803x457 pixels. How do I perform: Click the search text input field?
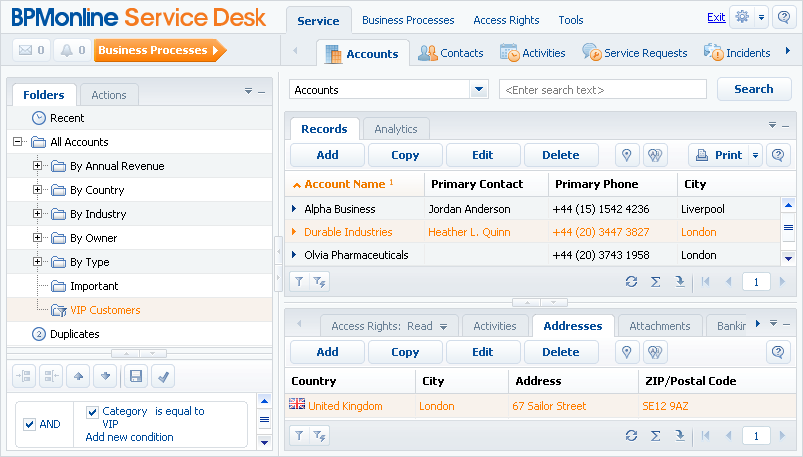coord(603,90)
